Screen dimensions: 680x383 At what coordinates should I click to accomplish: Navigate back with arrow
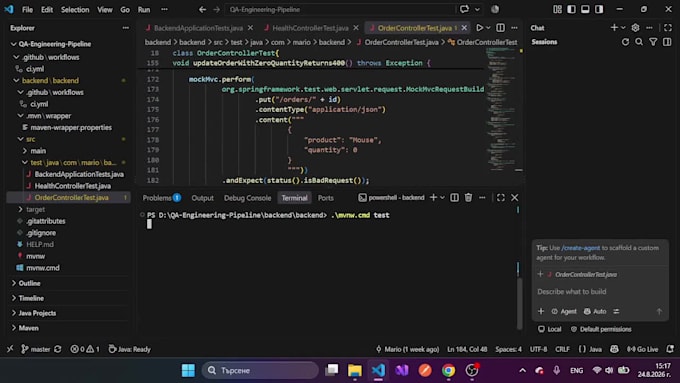[203, 9]
